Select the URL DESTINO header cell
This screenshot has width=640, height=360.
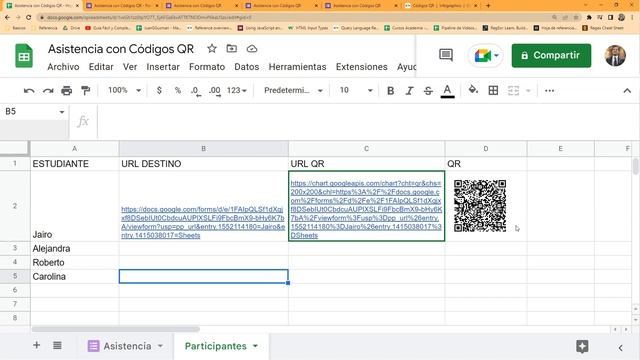[203, 164]
